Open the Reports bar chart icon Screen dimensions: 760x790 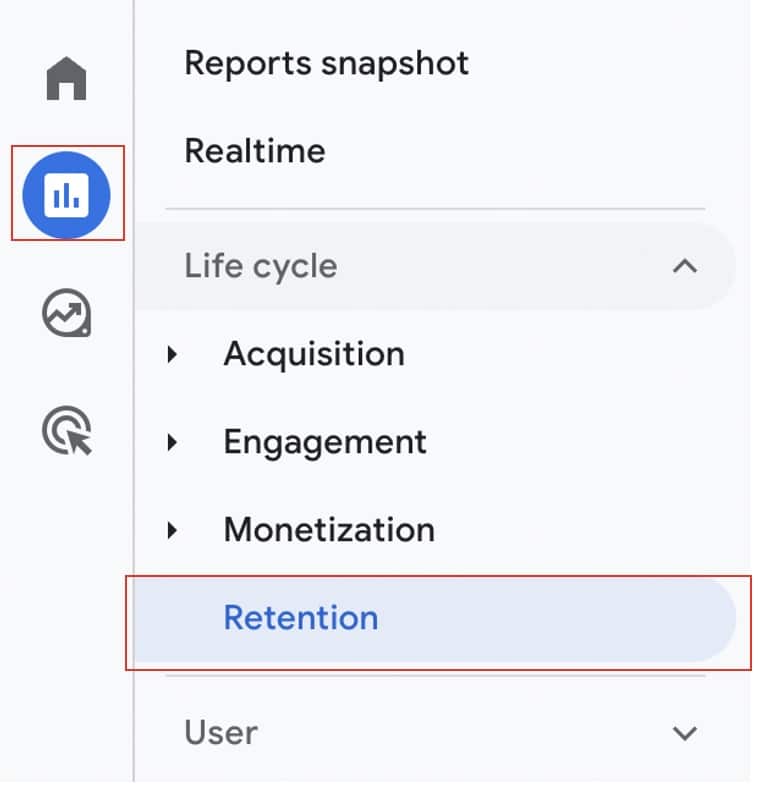pyautogui.click(x=67, y=194)
